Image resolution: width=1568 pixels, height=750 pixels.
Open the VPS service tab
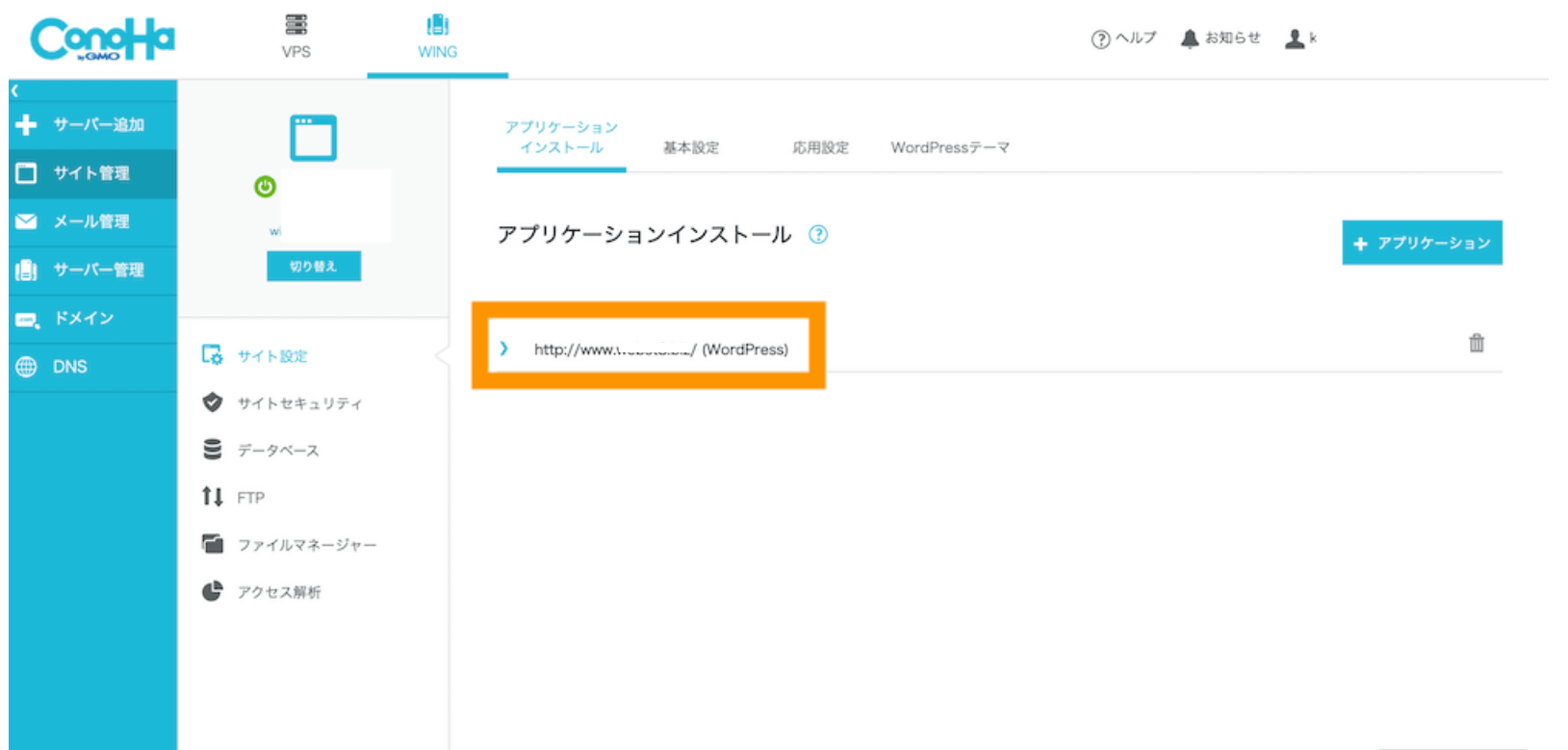click(296, 38)
